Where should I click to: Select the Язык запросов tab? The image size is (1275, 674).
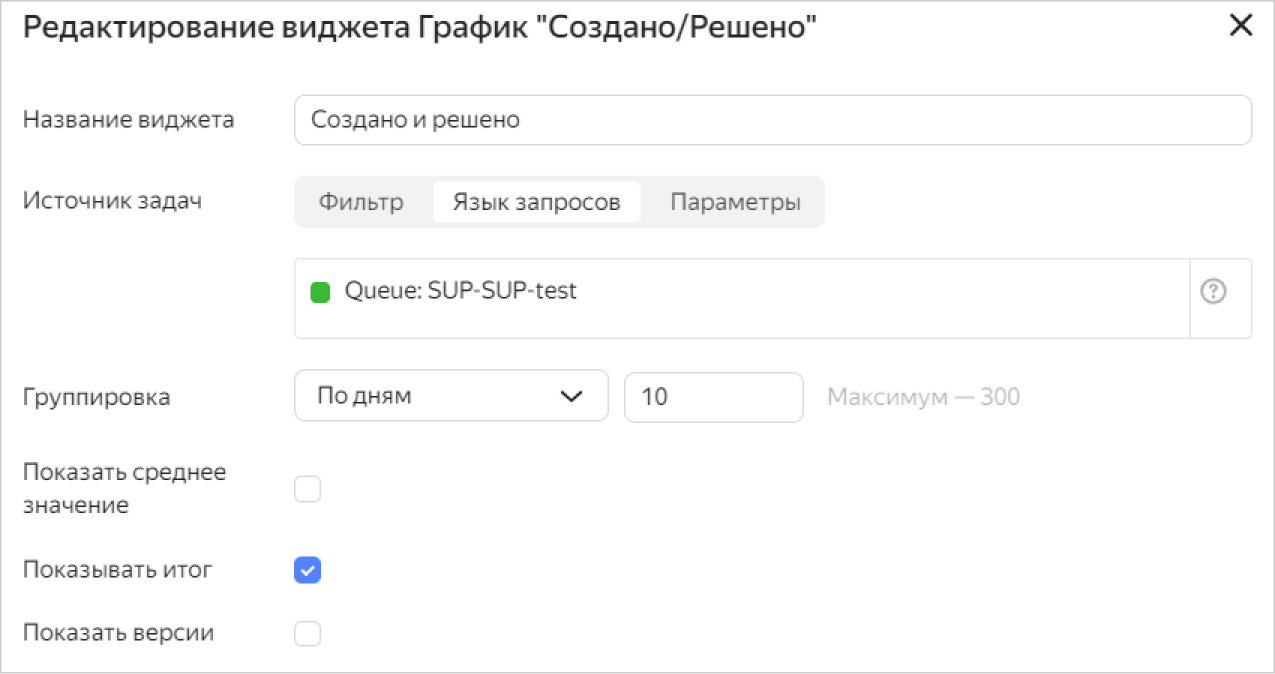point(536,202)
